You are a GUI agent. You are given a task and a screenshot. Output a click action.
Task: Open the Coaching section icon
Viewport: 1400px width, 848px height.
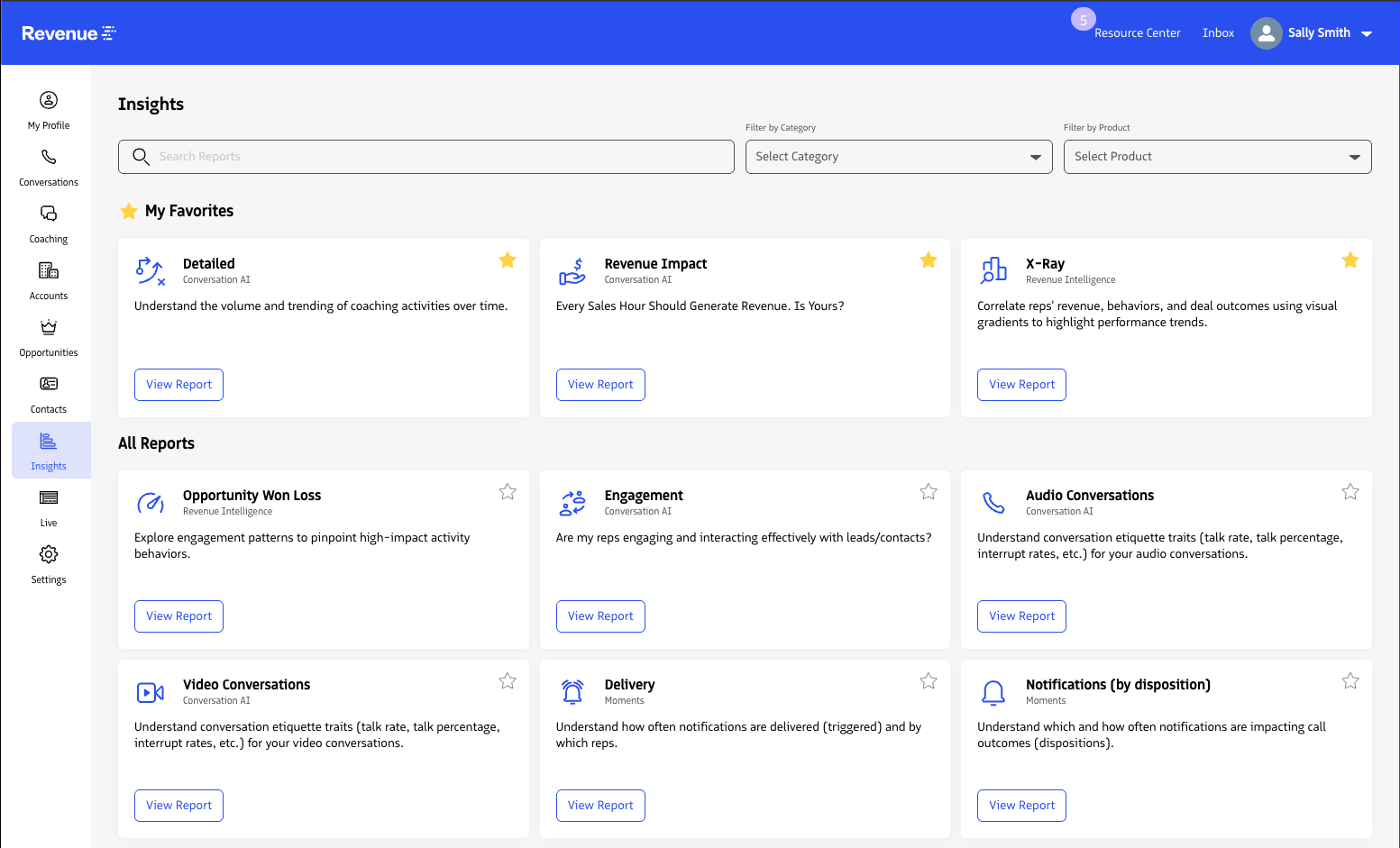(49, 214)
